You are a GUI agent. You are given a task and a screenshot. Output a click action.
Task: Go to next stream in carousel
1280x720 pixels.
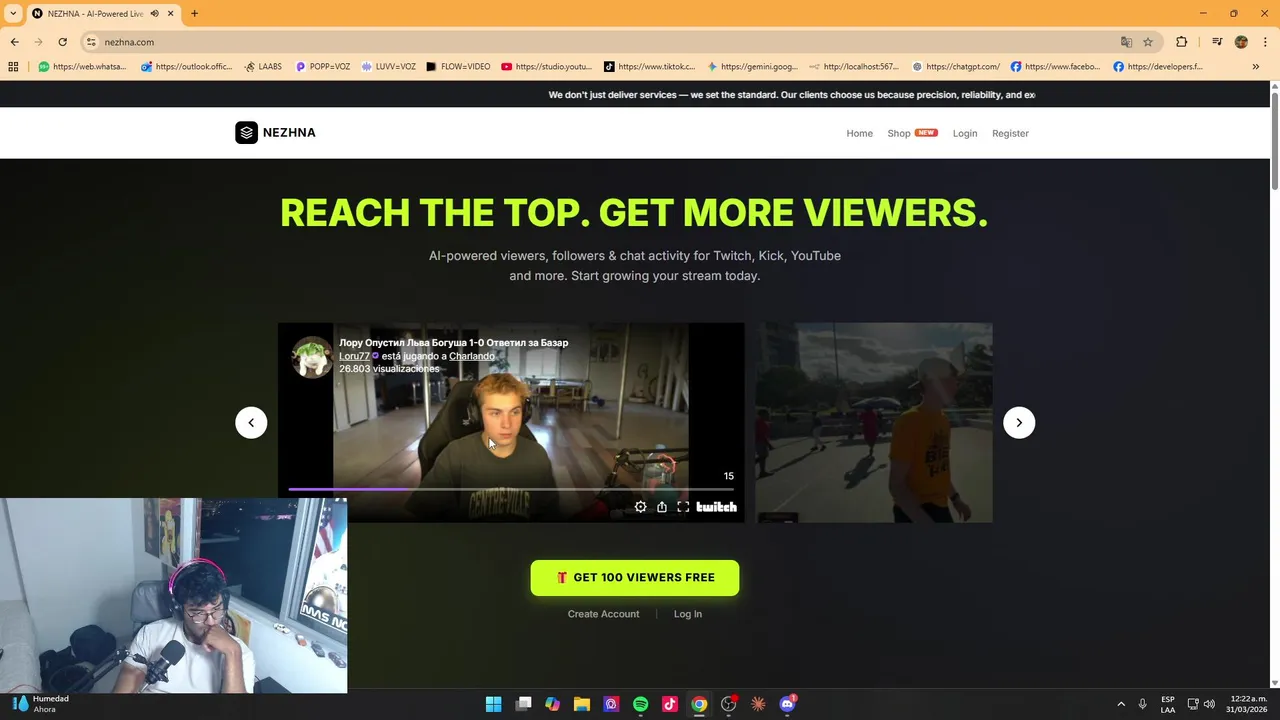click(1019, 422)
